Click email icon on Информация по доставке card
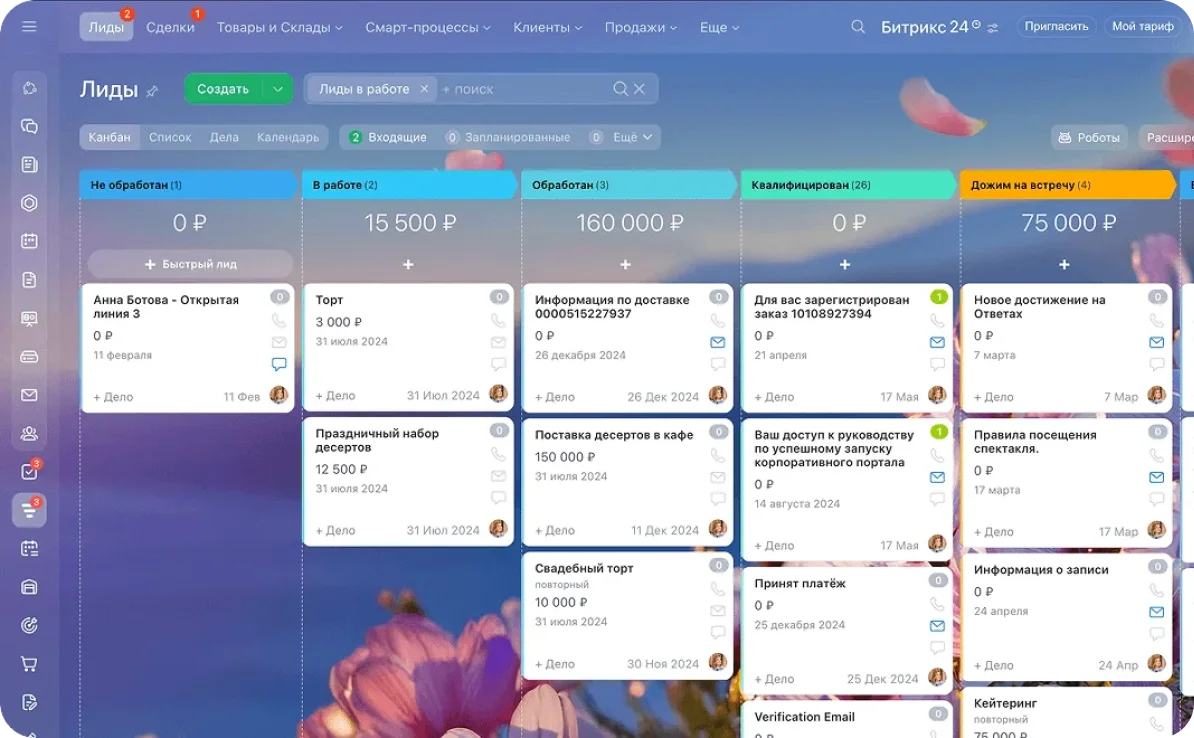 717,343
